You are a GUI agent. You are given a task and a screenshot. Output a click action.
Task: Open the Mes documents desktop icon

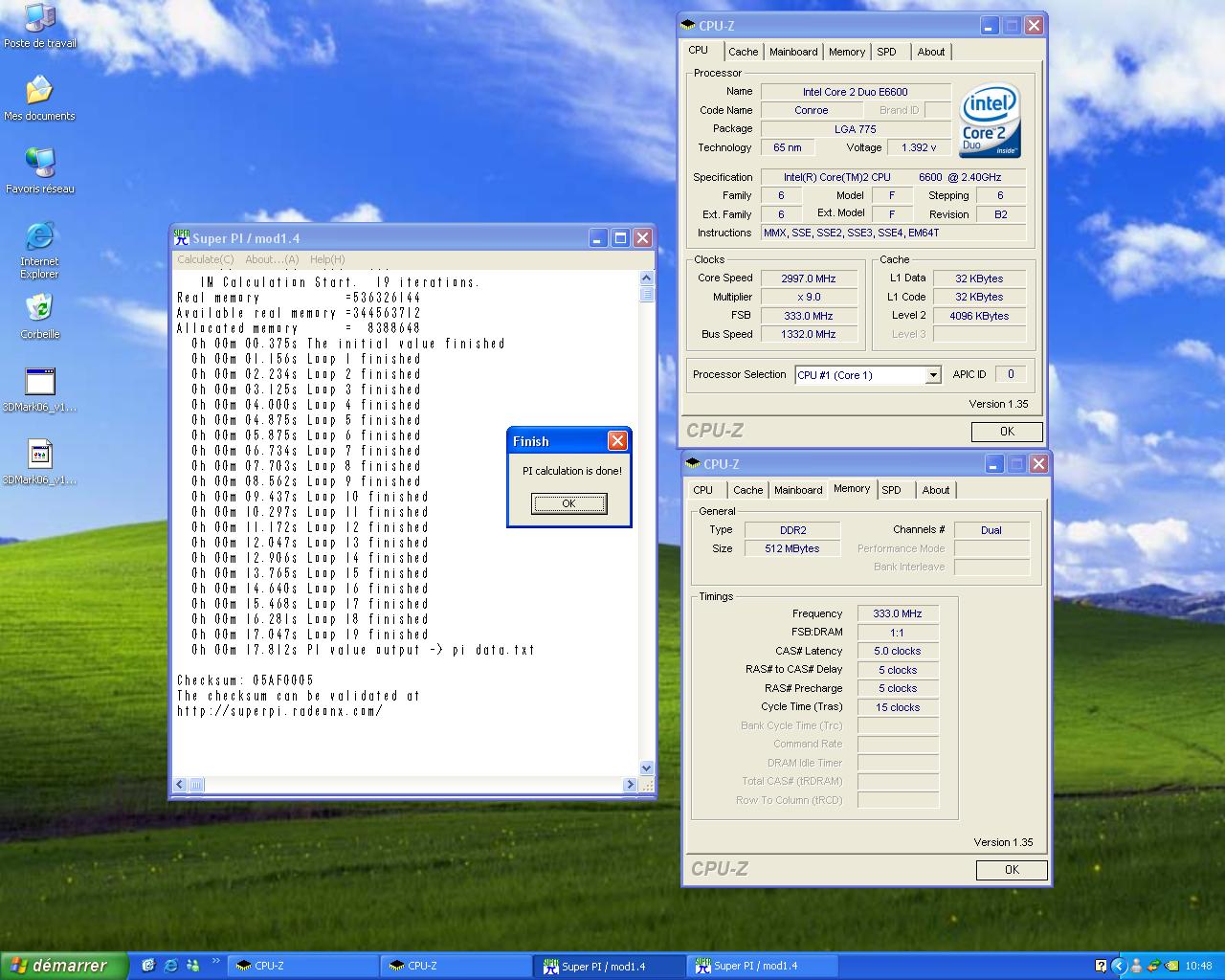39,99
